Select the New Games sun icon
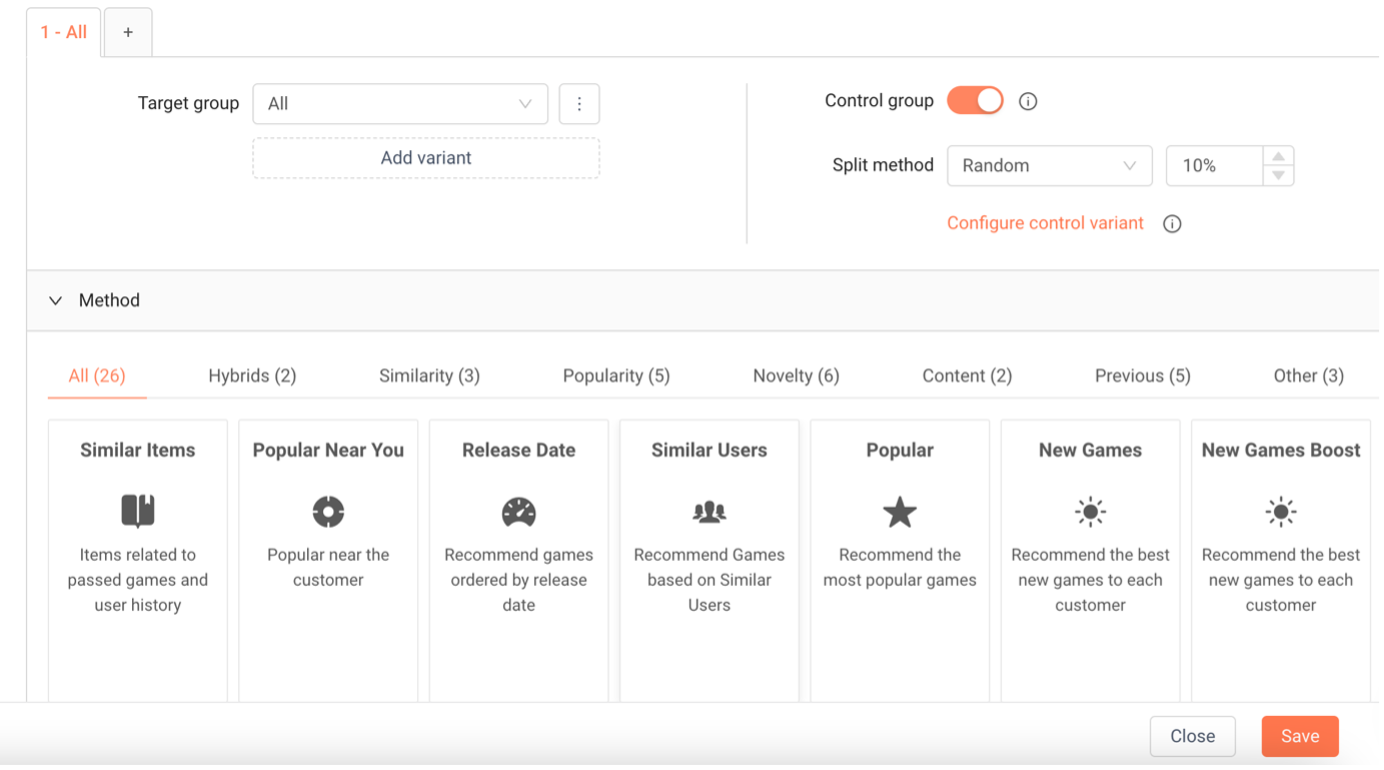Screen dimensions: 1384x770 [1090, 512]
